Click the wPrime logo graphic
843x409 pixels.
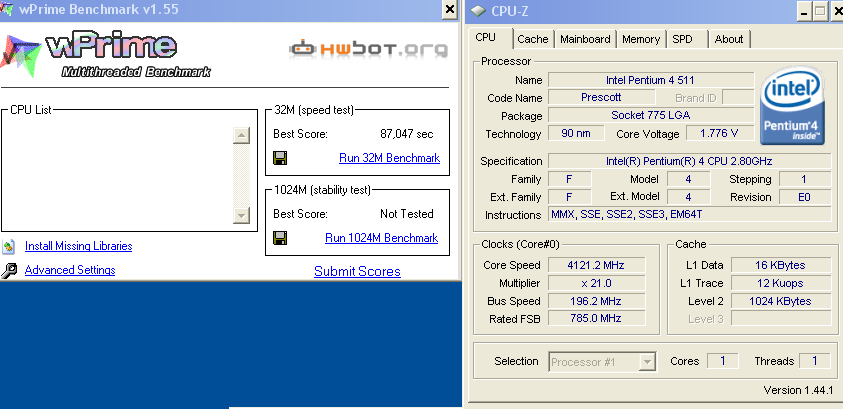[105, 55]
